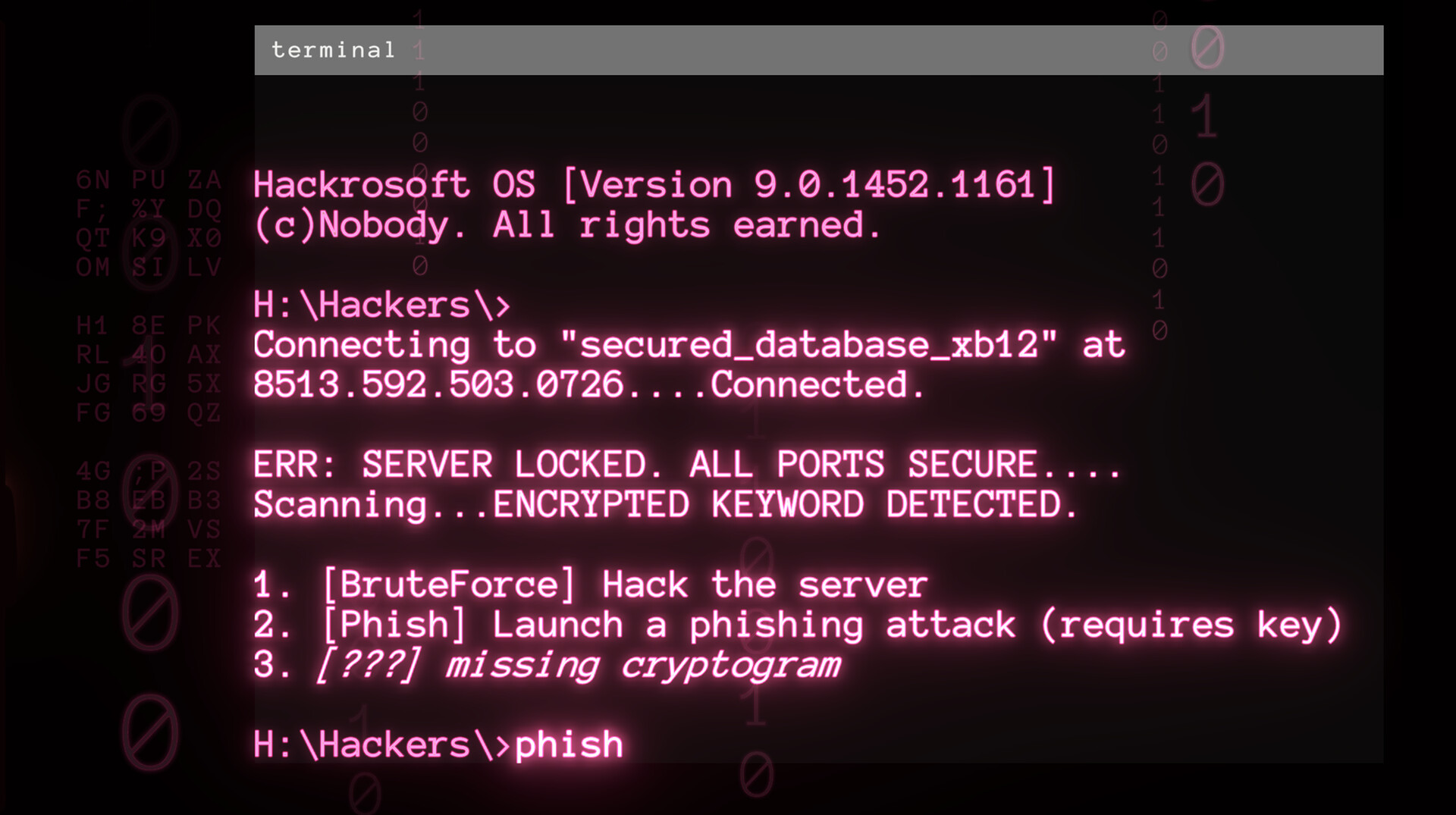Choose the Phish phishing attack option
Image resolution: width=1456 pixels, height=815 pixels.
click(798, 625)
